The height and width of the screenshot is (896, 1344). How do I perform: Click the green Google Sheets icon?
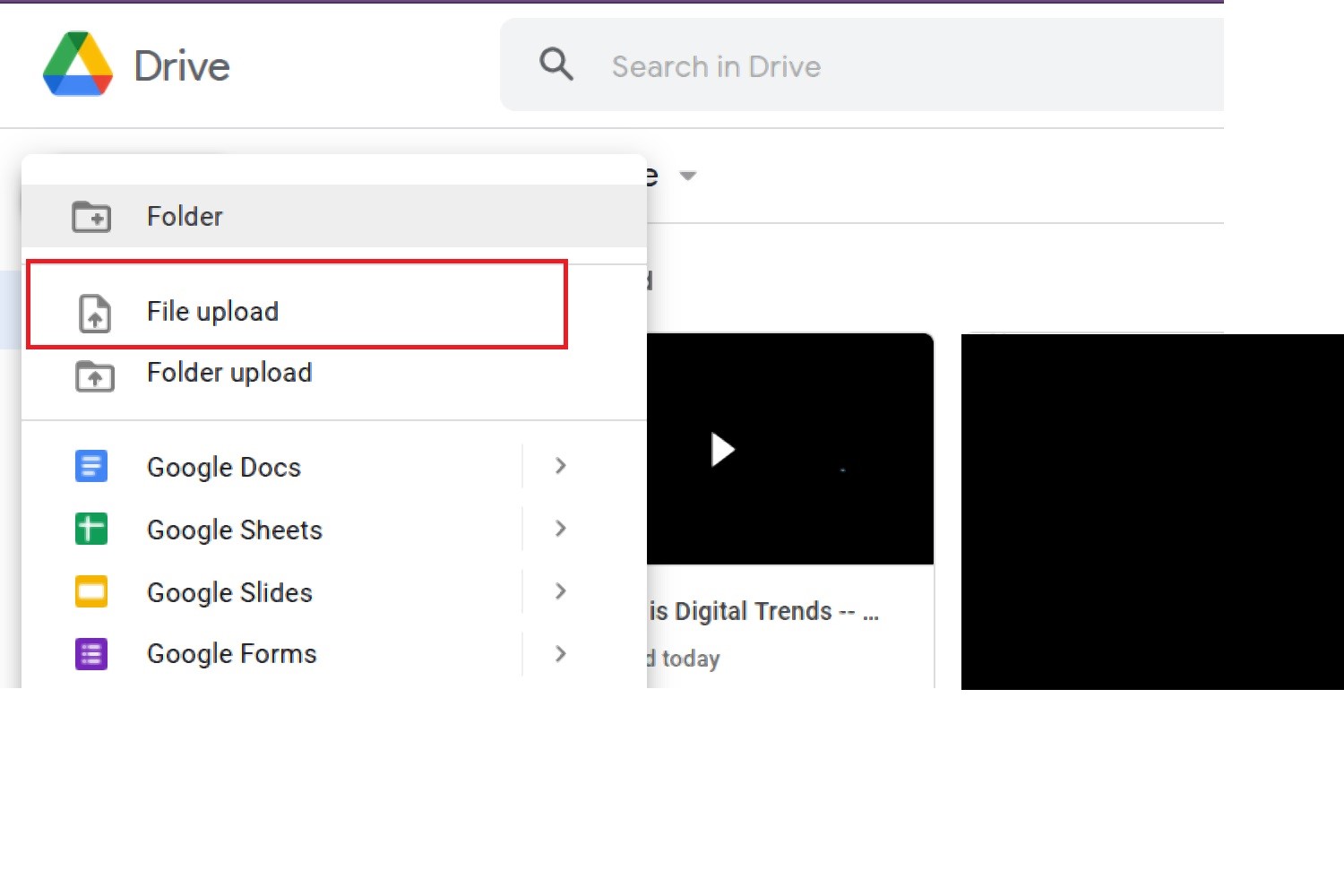pos(91,529)
